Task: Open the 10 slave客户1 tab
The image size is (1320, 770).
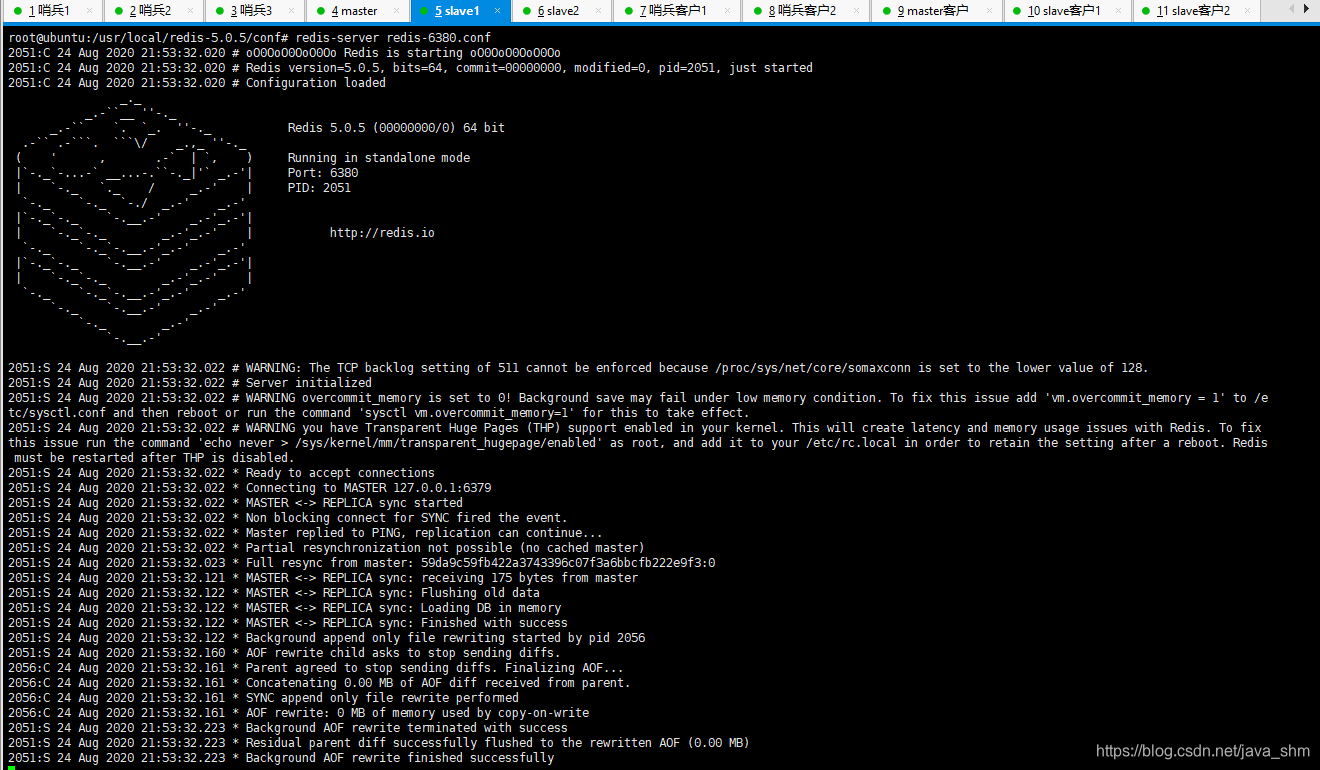Action: (1066, 11)
